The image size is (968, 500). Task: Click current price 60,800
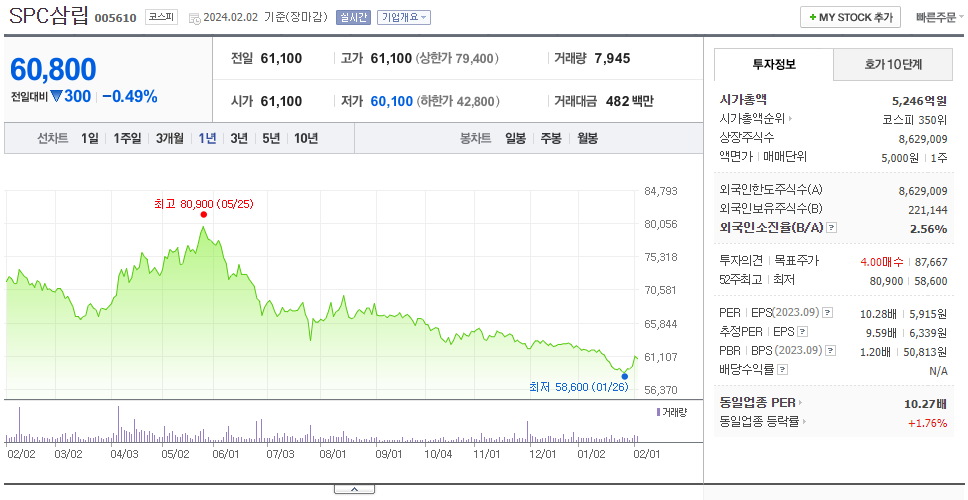pyautogui.click(x=53, y=69)
